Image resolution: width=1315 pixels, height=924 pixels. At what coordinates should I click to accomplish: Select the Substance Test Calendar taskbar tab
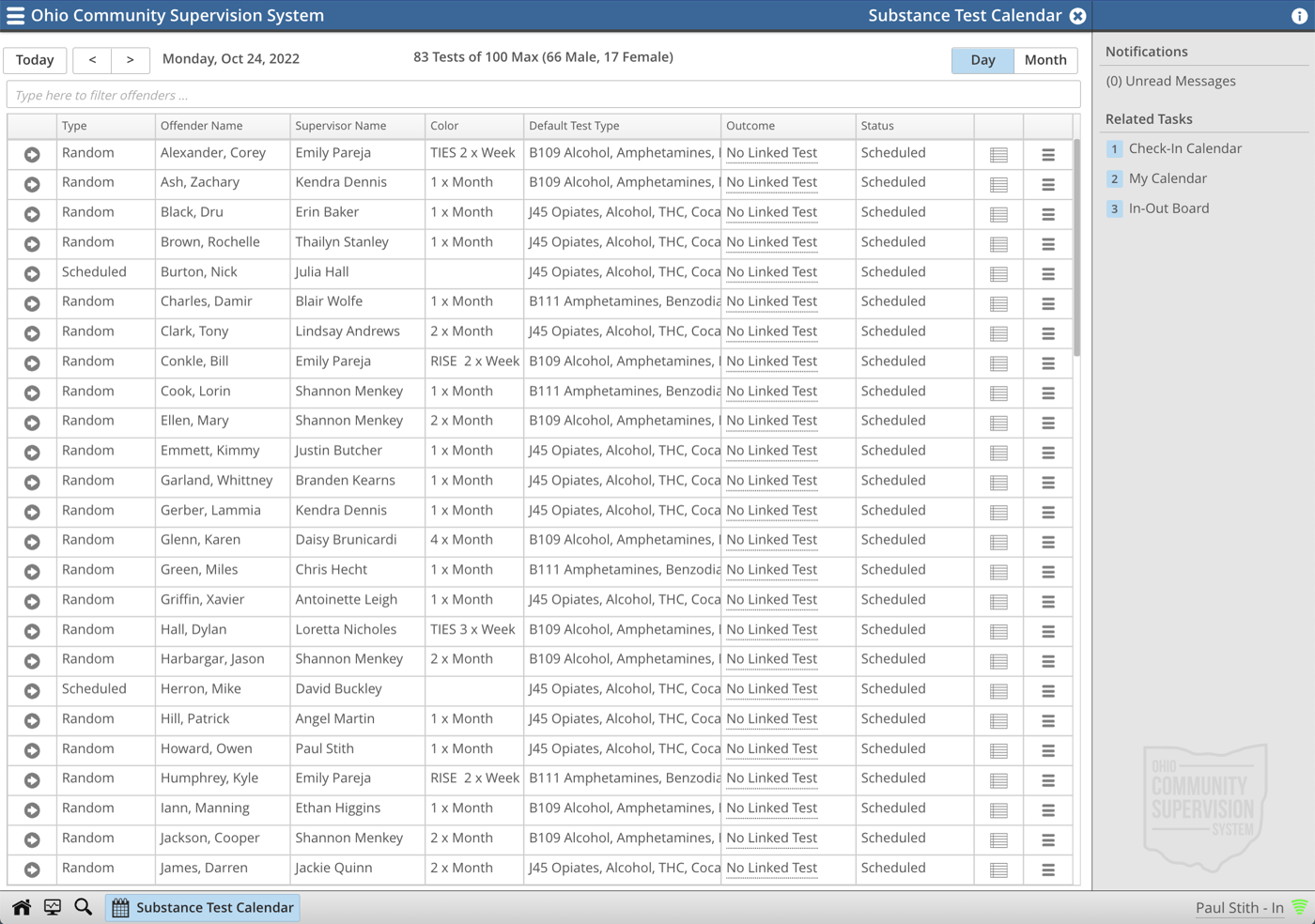203,907
